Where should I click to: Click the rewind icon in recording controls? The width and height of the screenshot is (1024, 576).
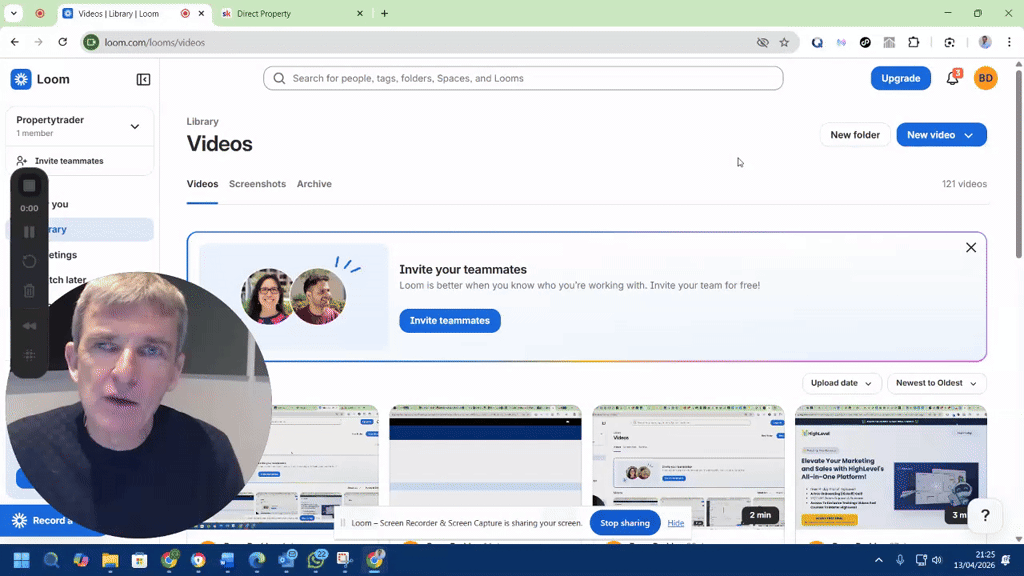(29, 326)
